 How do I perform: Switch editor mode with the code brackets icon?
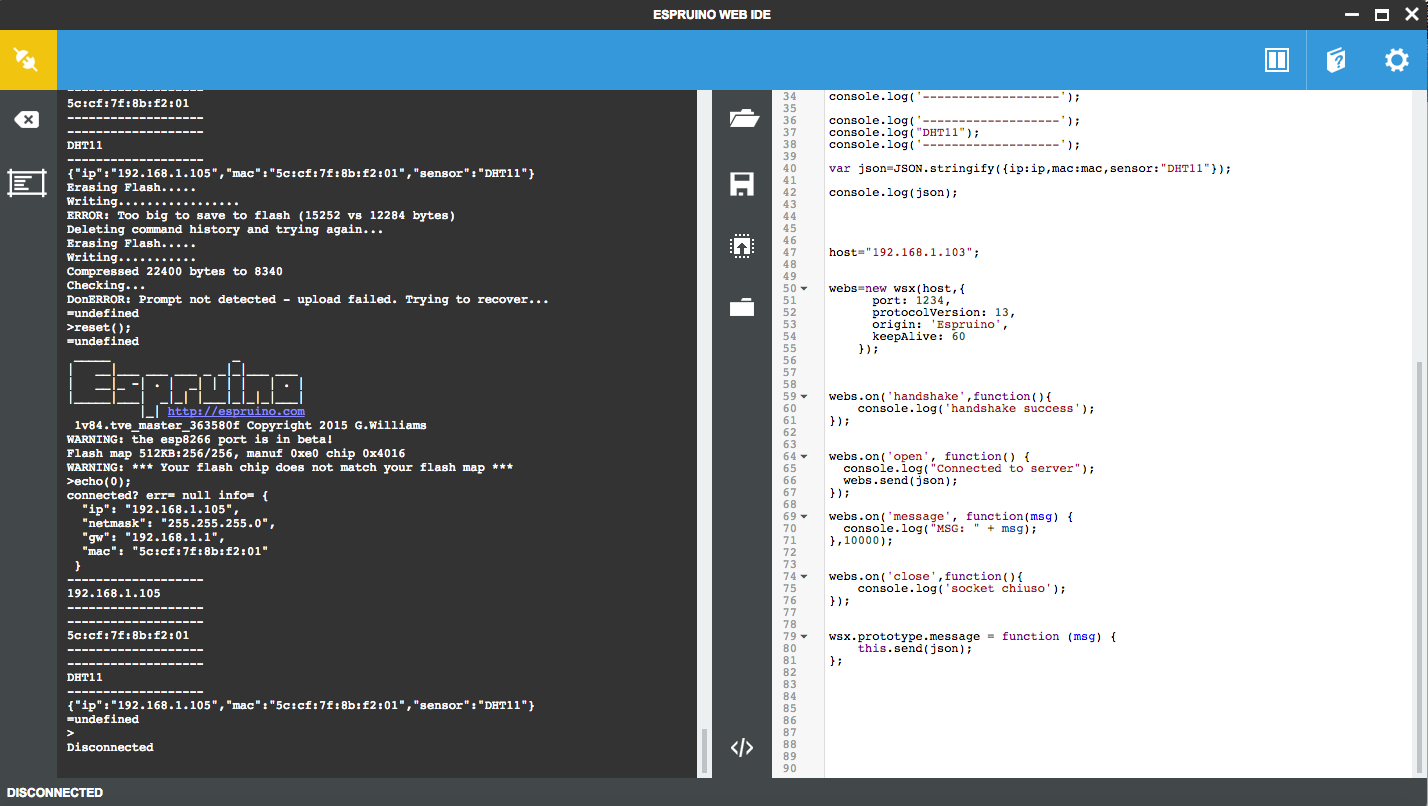[742, 748]
